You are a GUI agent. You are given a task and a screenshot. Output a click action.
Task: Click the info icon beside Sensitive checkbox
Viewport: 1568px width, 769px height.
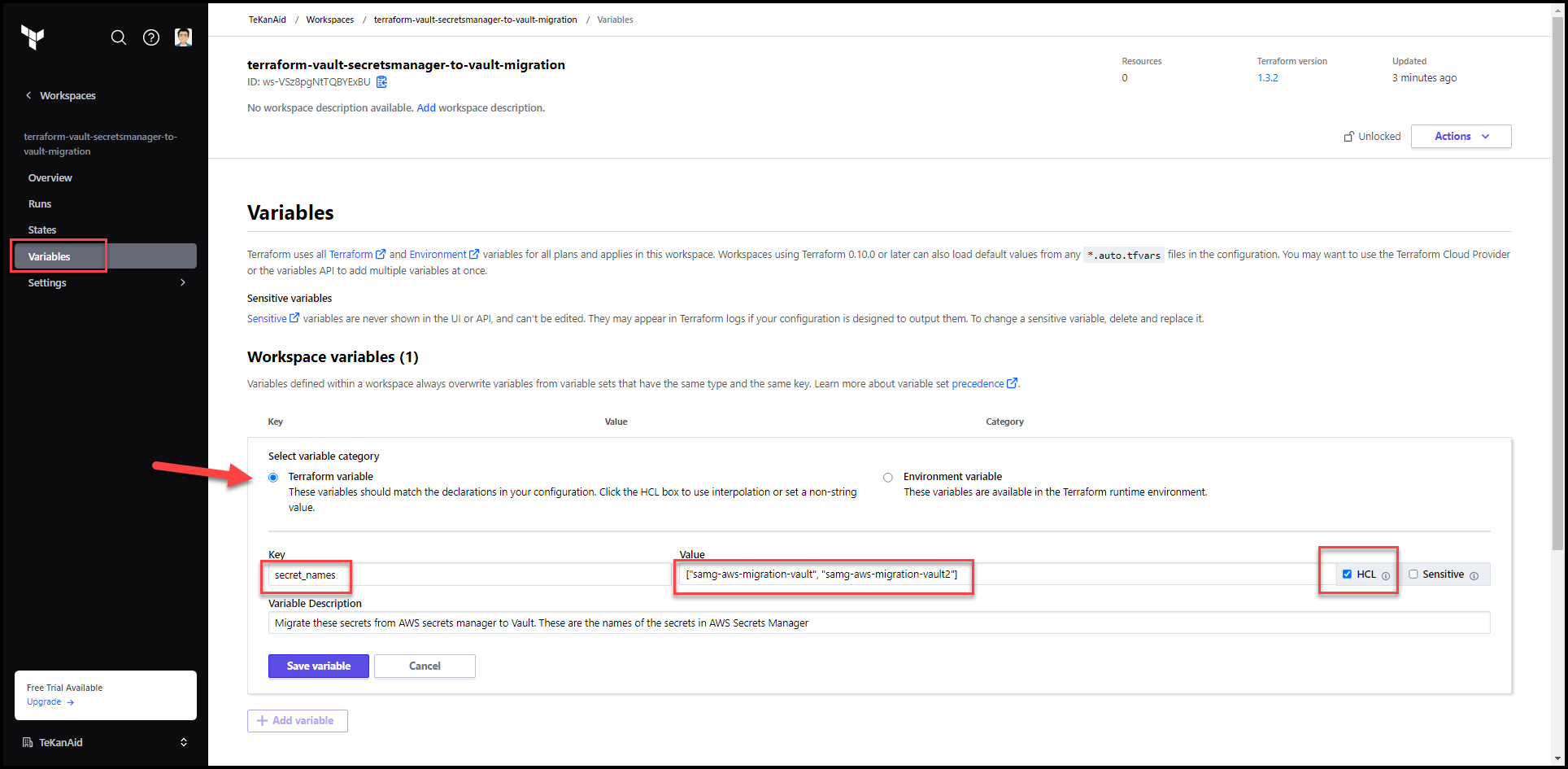[1474, 575]
